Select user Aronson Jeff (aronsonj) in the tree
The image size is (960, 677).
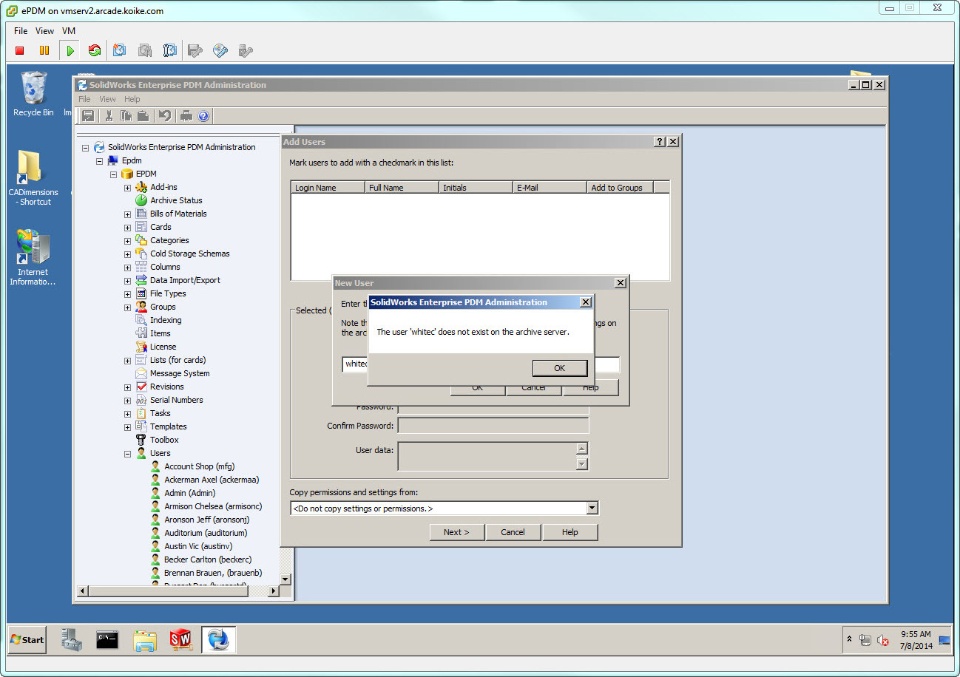[x=207, y=520]
